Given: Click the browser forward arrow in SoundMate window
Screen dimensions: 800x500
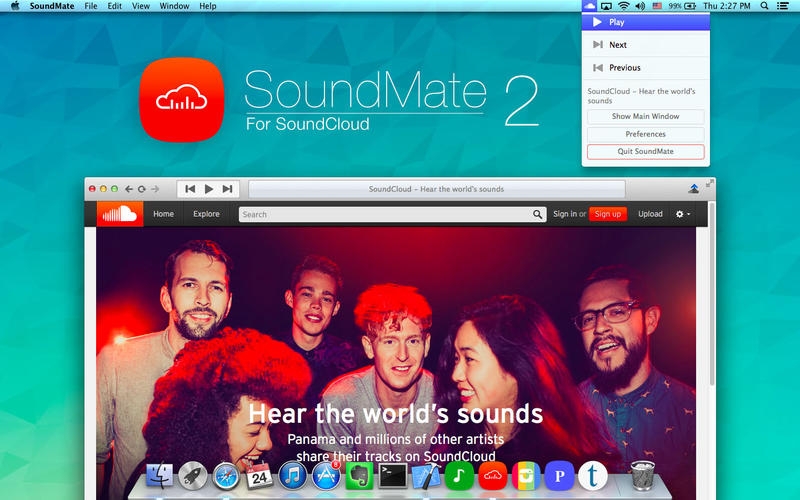Looking at the screenshot, I should 155,189.
